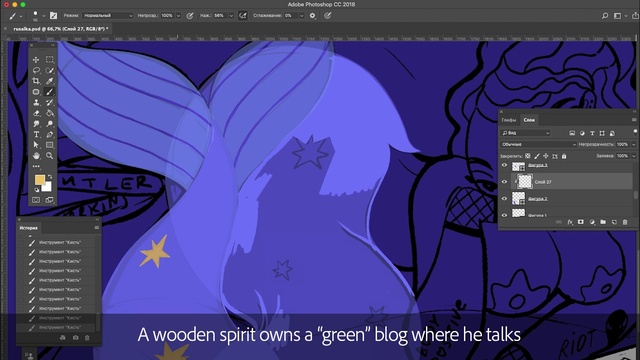640x360 pixels.
Task: Select the Слои tab
Action: pyautogui.click(x=529, y=120)
